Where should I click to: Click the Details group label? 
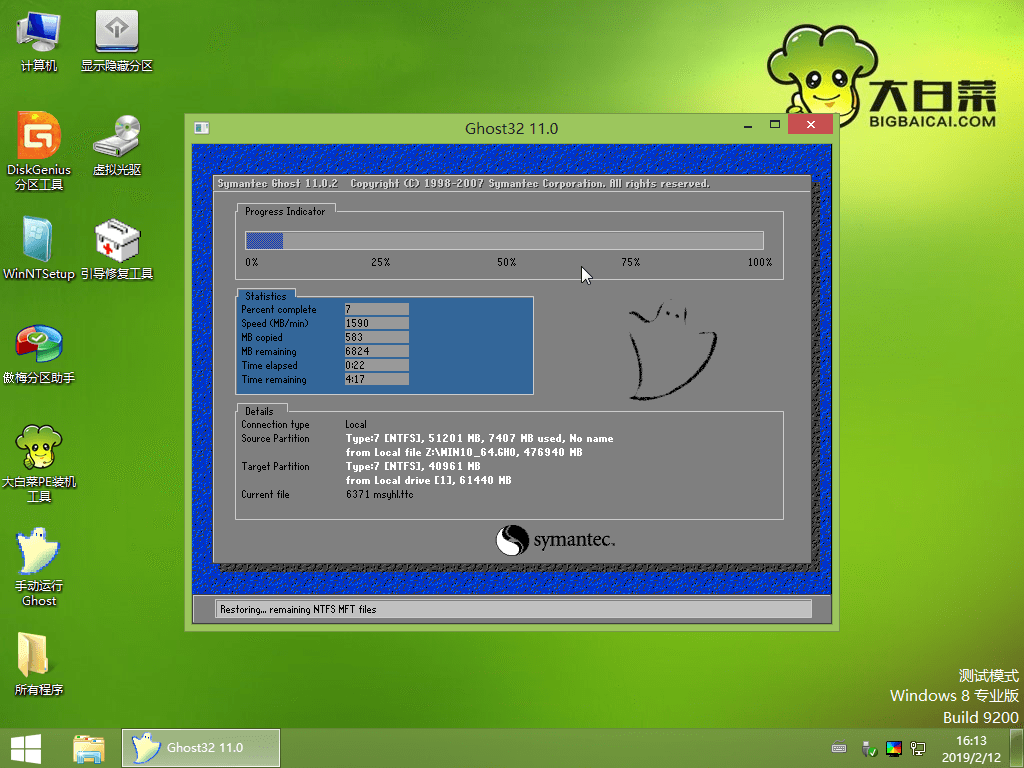[259, 411]
